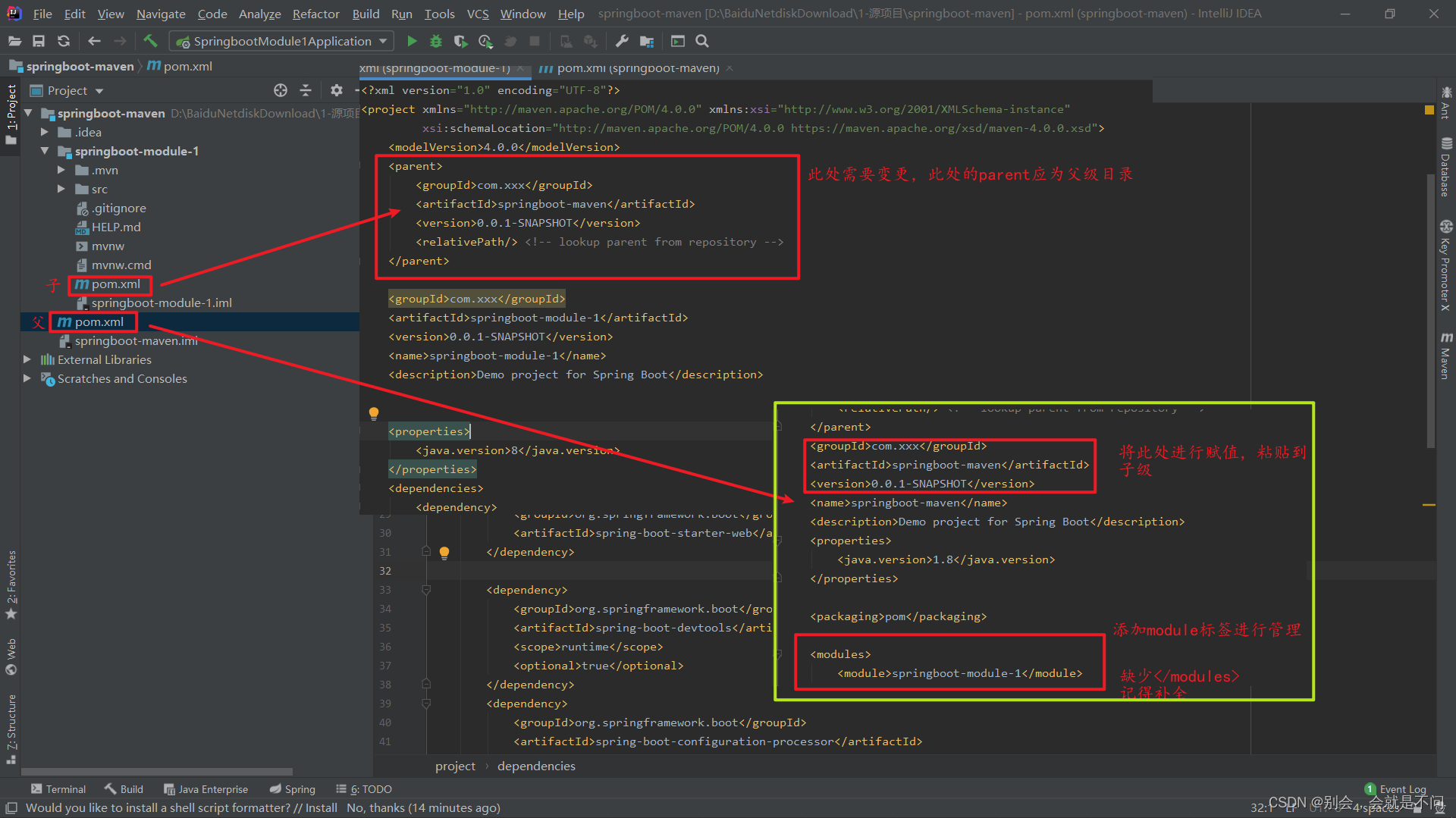Toggle the 2: Favorites side panel
This screenshot has height=818, width=1456.
pos(11,584)
